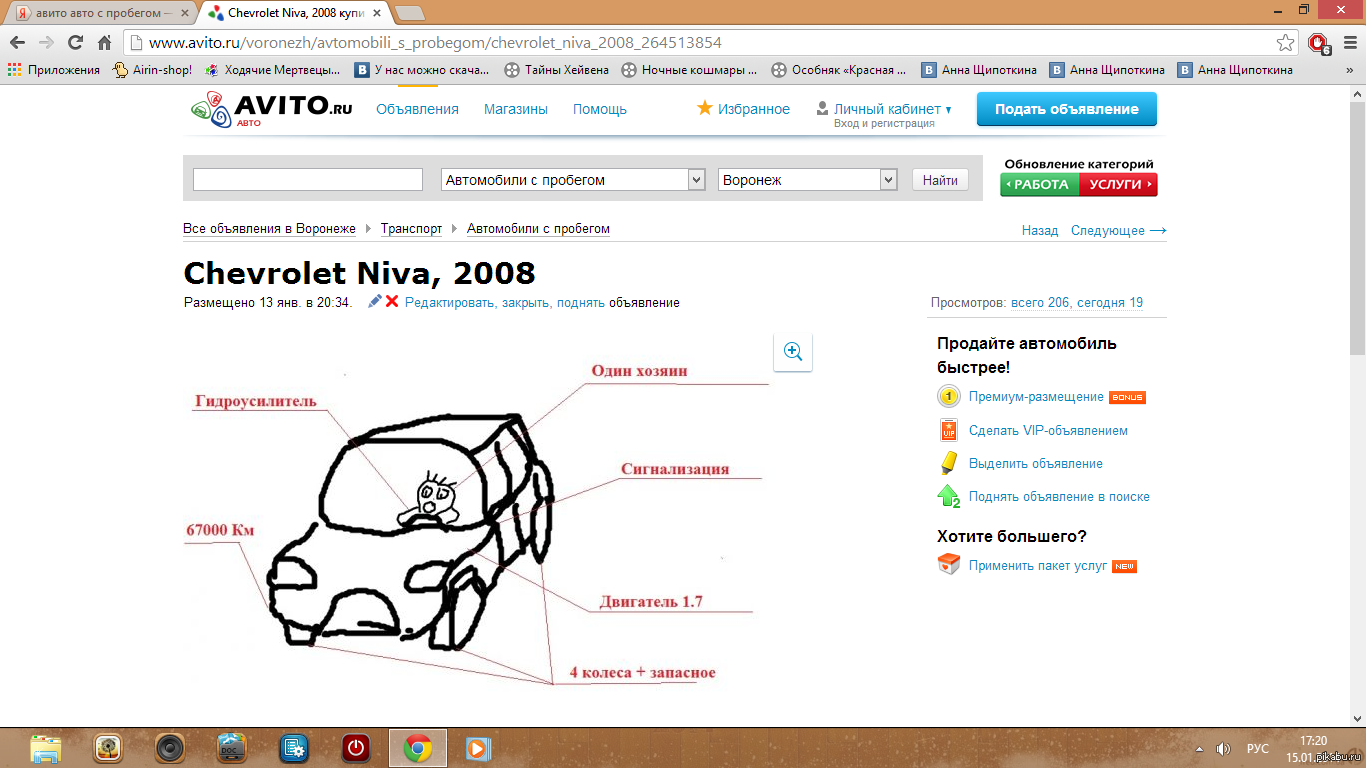Click the zoom magnifier icon on the photo

tap(793, 351)
